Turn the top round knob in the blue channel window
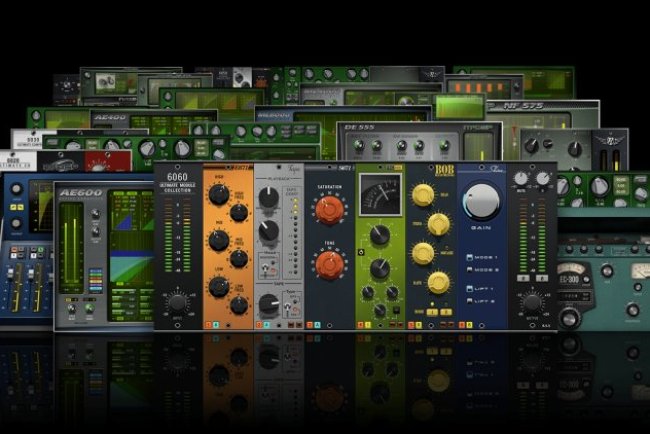The height and width of the screenshot is (434, 650). coord(16,189)
